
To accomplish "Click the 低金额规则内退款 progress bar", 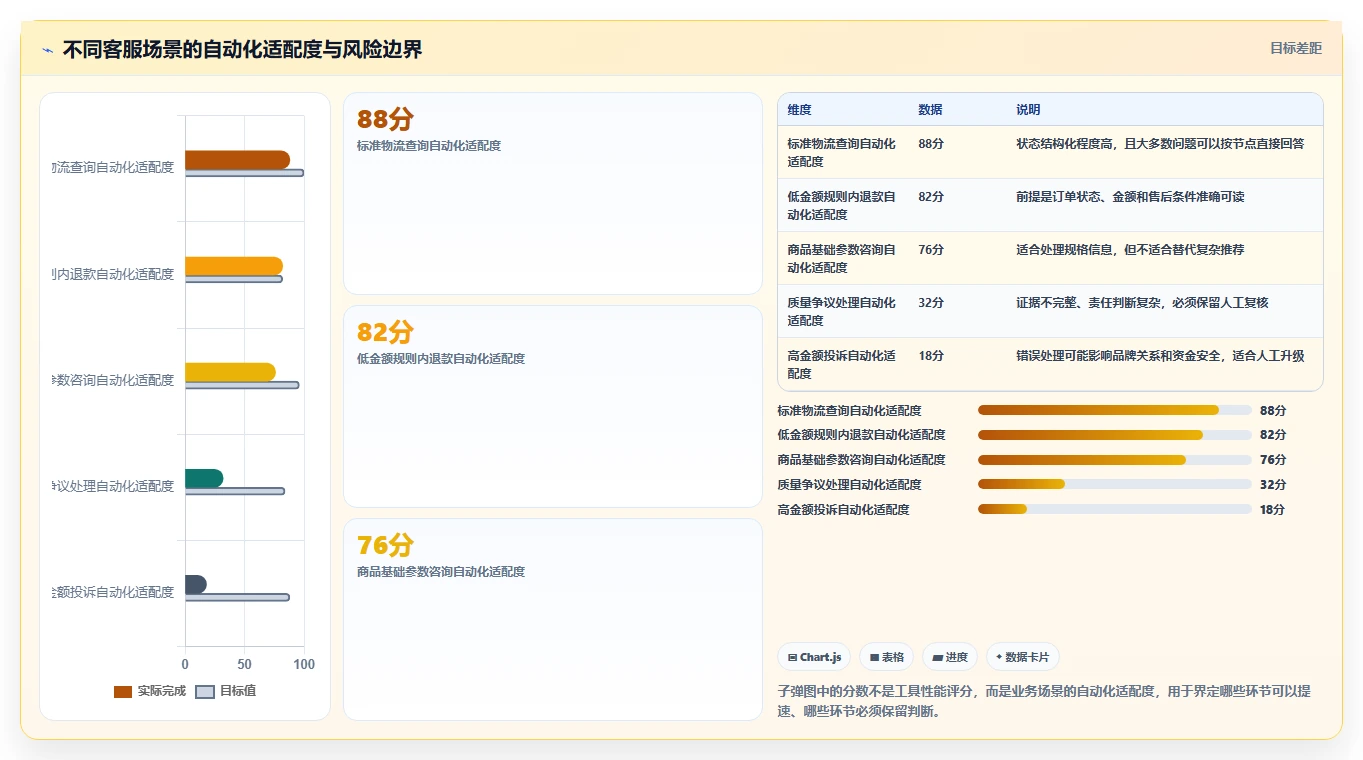I will tap(1115, 435).
